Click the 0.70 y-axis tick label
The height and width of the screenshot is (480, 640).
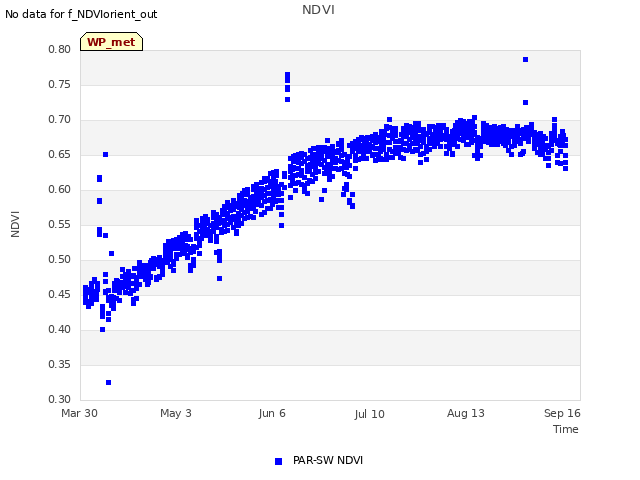(60, 120)
